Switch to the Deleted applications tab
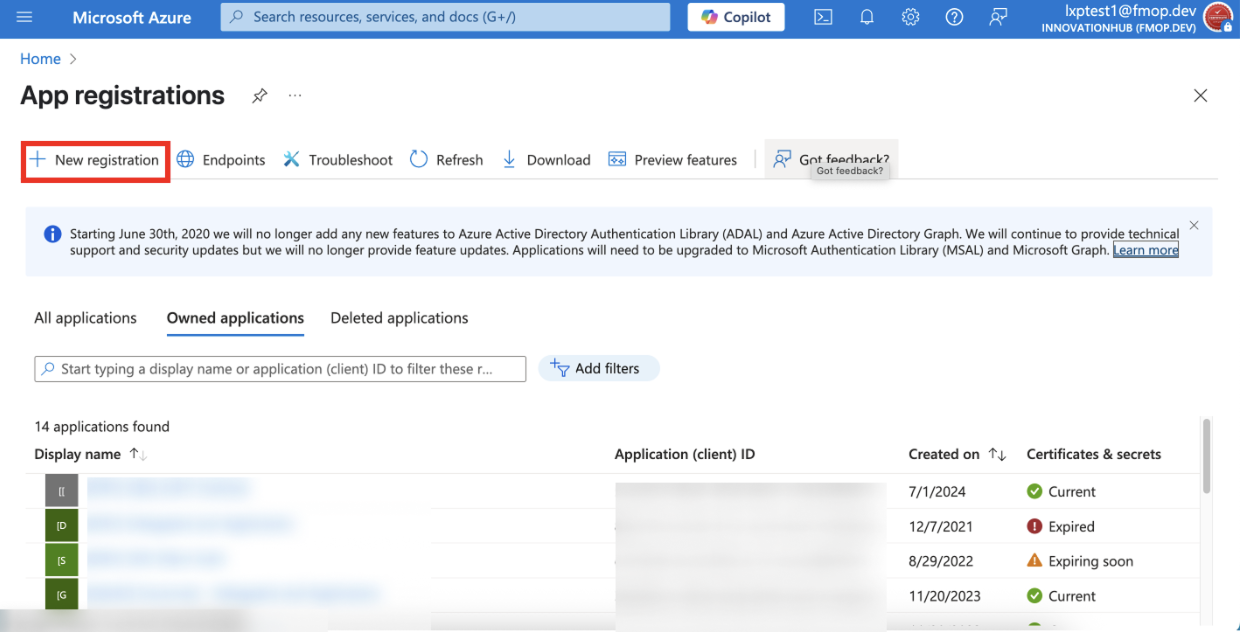 (x=399, y=318)
